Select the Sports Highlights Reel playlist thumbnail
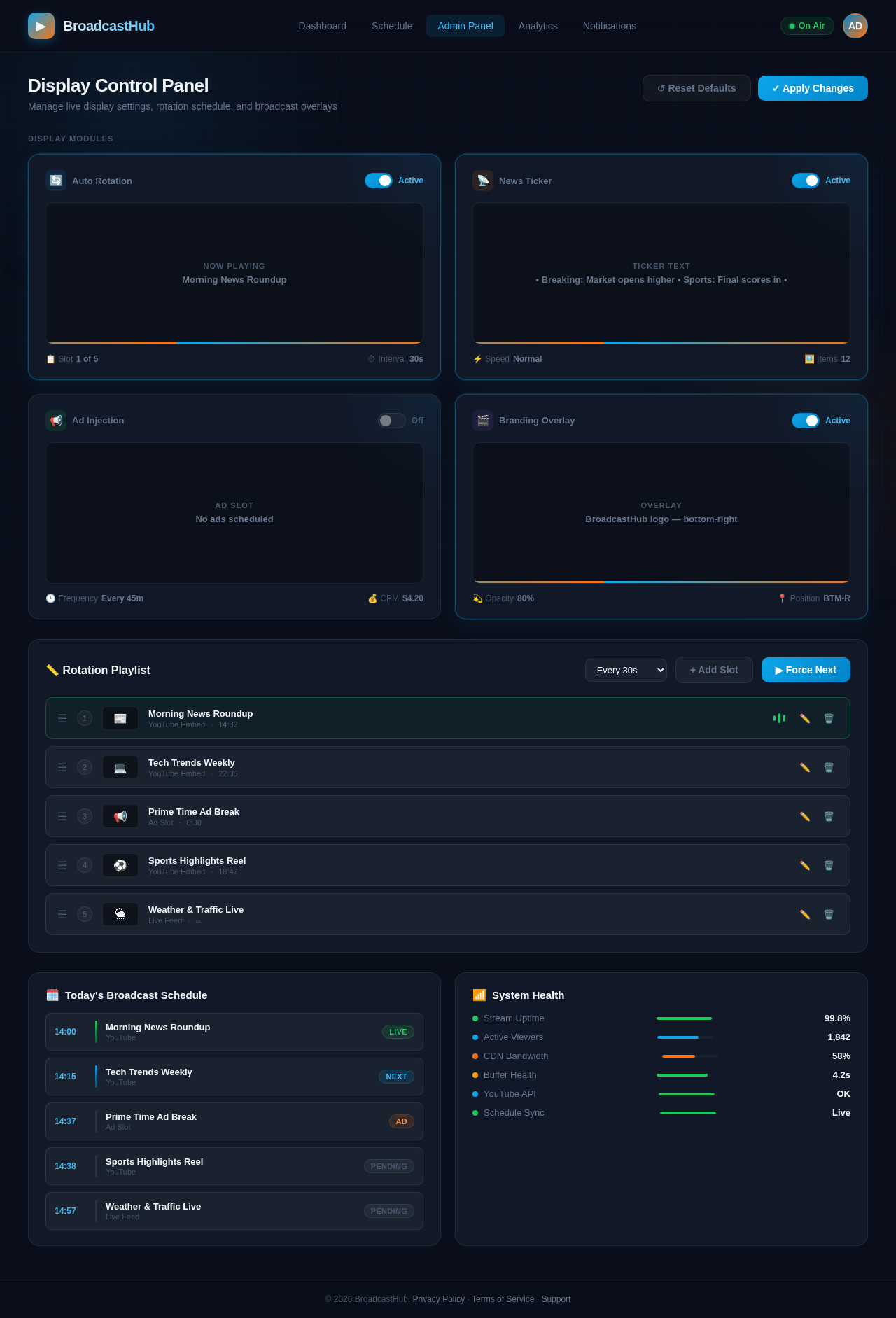The width and height of the screenshot is (896, 1318). 120,865
